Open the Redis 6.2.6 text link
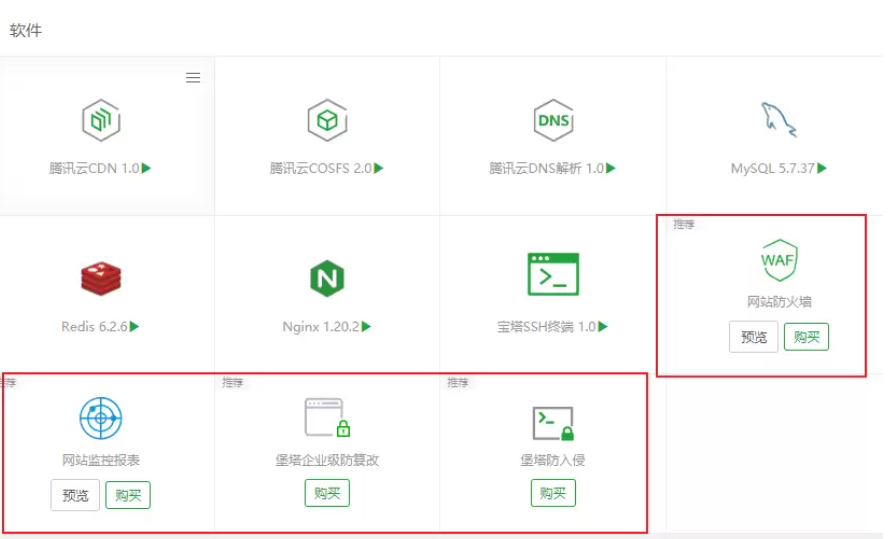 pos(95,326)
